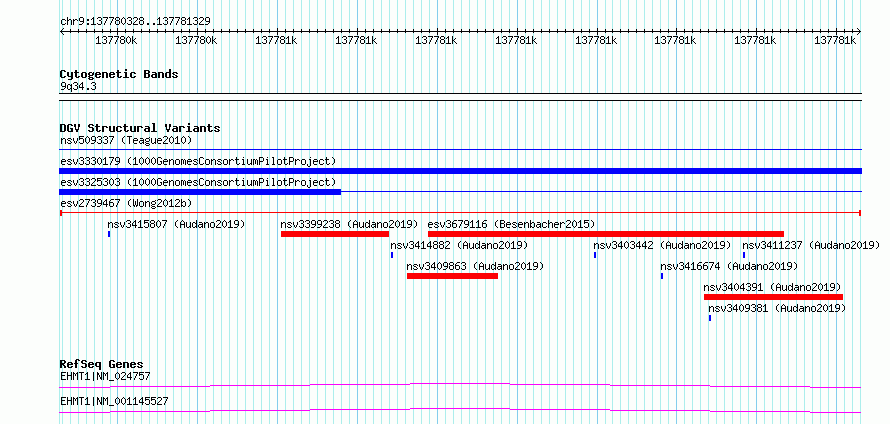Click the nsv3409863 (Audano2019) label
The height and width of the screenshot is (424, 890).
(475, 266)
